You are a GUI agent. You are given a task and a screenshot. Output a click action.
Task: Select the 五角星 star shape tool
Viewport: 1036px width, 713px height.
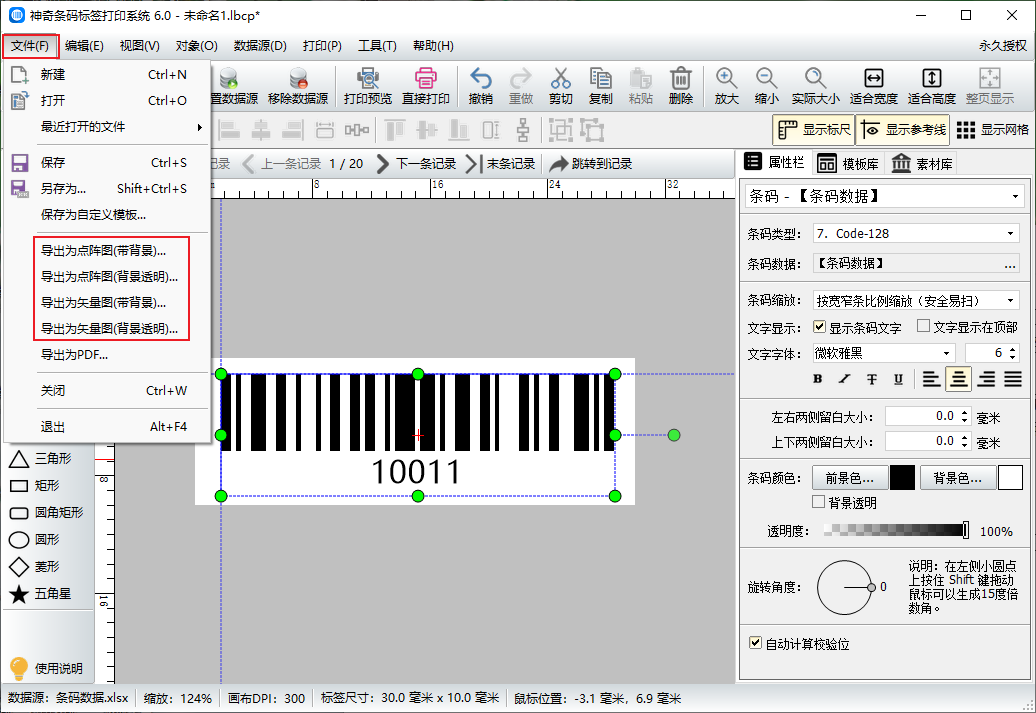pyautogui.click(x=40, y=594)
